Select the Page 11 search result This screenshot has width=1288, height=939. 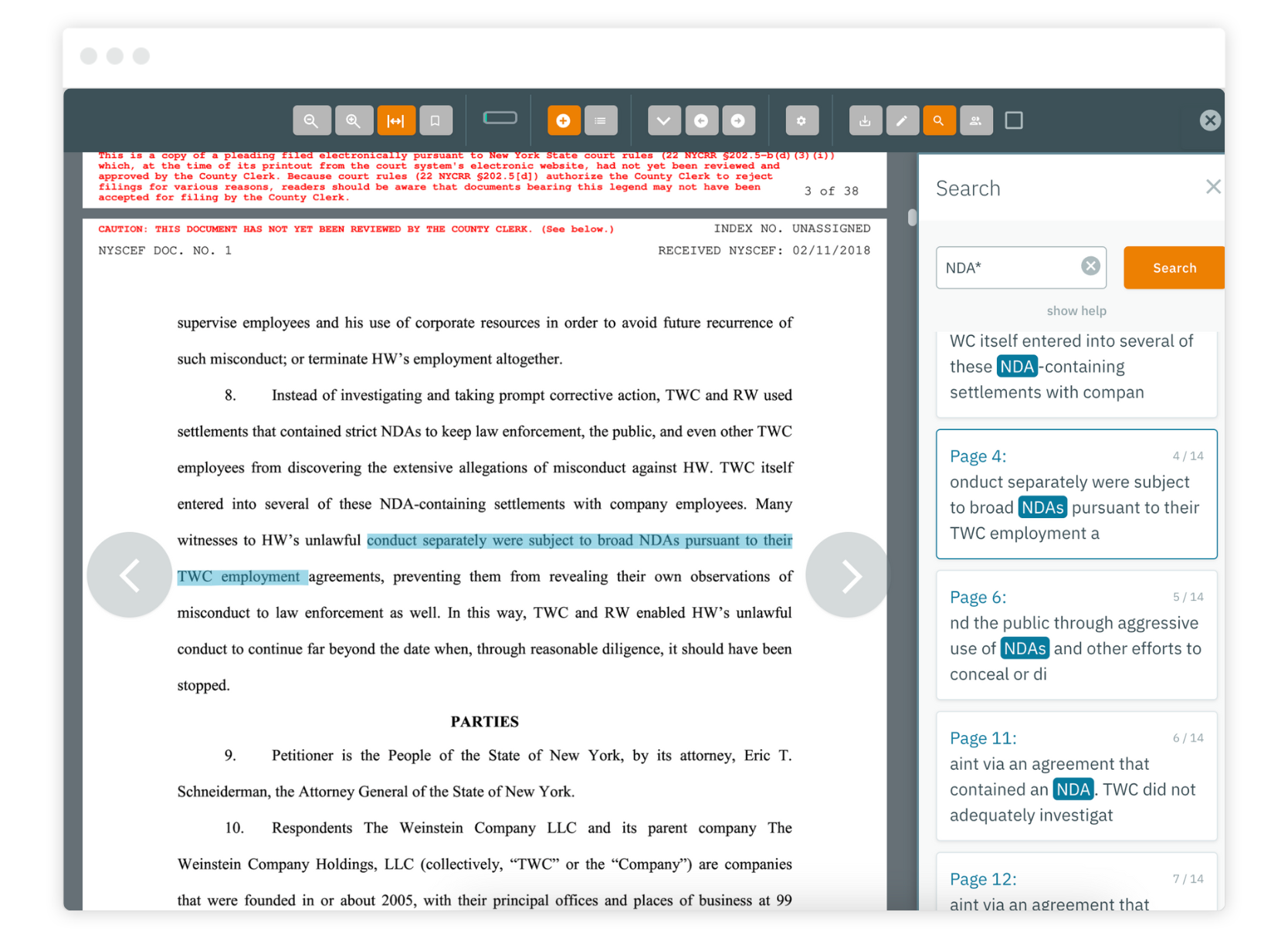[x=1076, y=776]
